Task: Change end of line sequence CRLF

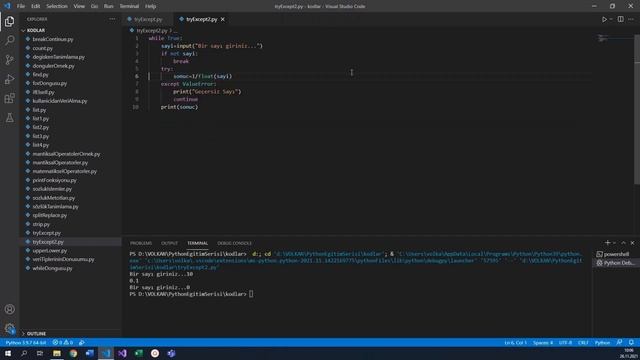Action: (583, 342)
